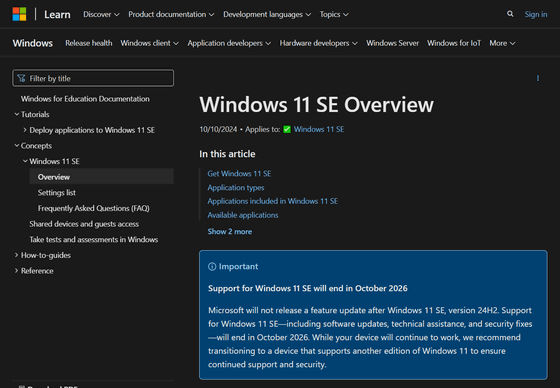Screen dimensions: 560x388
Task: Open the Discover dropdown menu
Action: tap(101, 14)
